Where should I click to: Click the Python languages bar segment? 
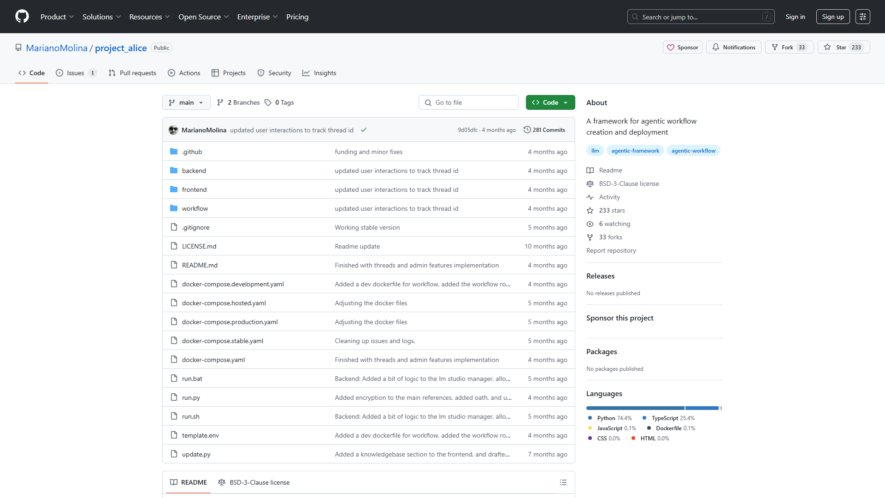tap(635, 408)
